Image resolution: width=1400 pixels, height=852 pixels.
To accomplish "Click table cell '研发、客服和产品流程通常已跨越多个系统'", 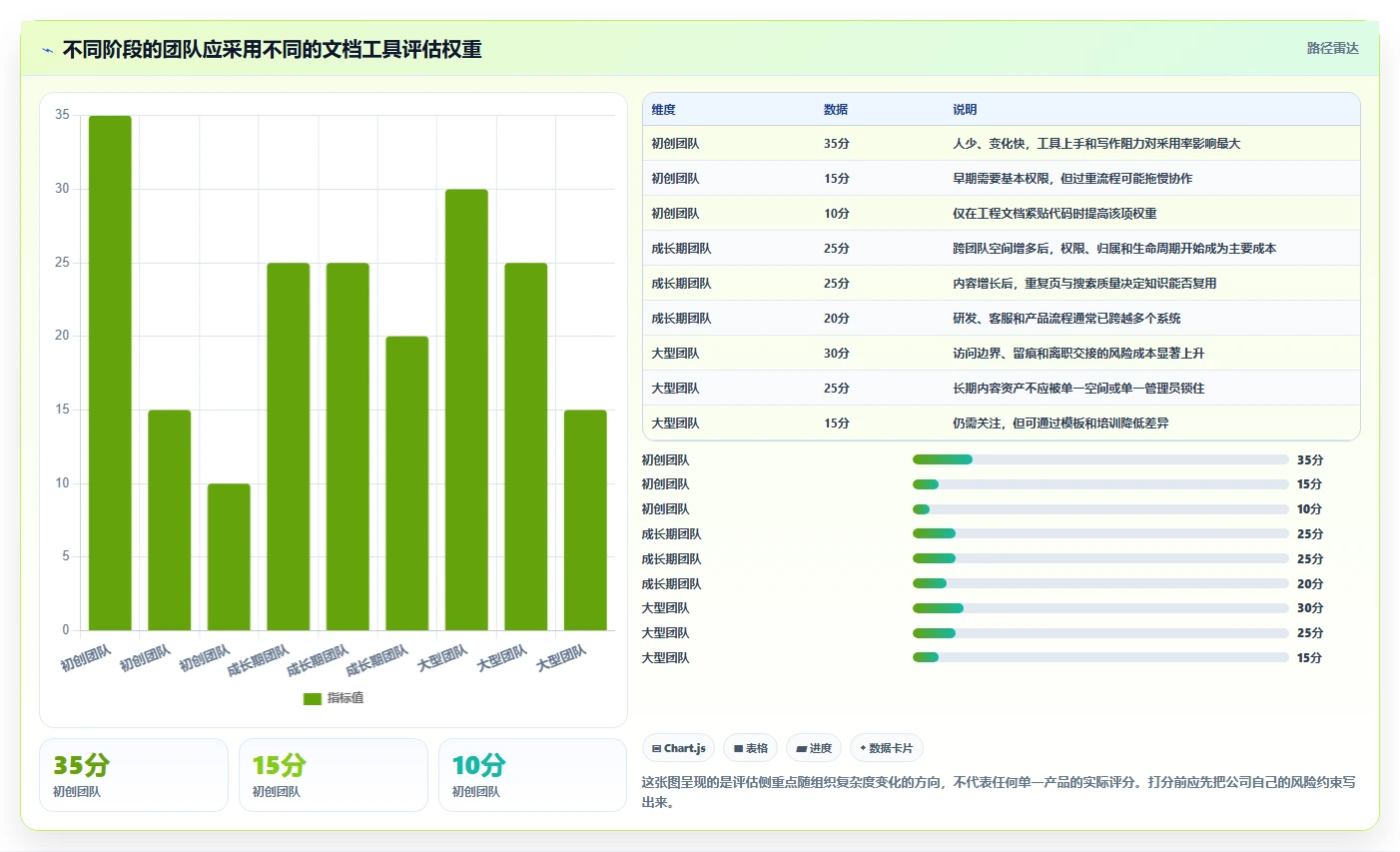I will (x=1066, y=319).
